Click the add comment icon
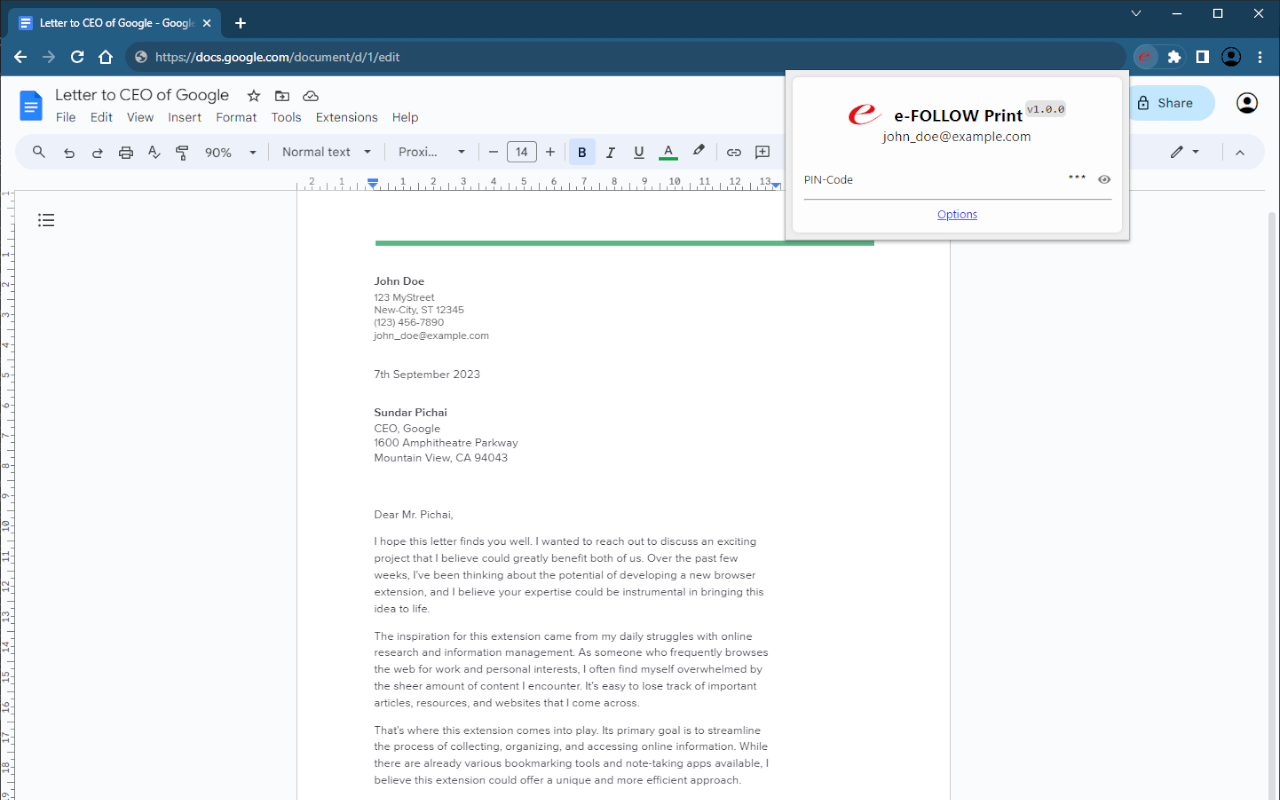Screen dimensions: 1280x800 [762, 152]
